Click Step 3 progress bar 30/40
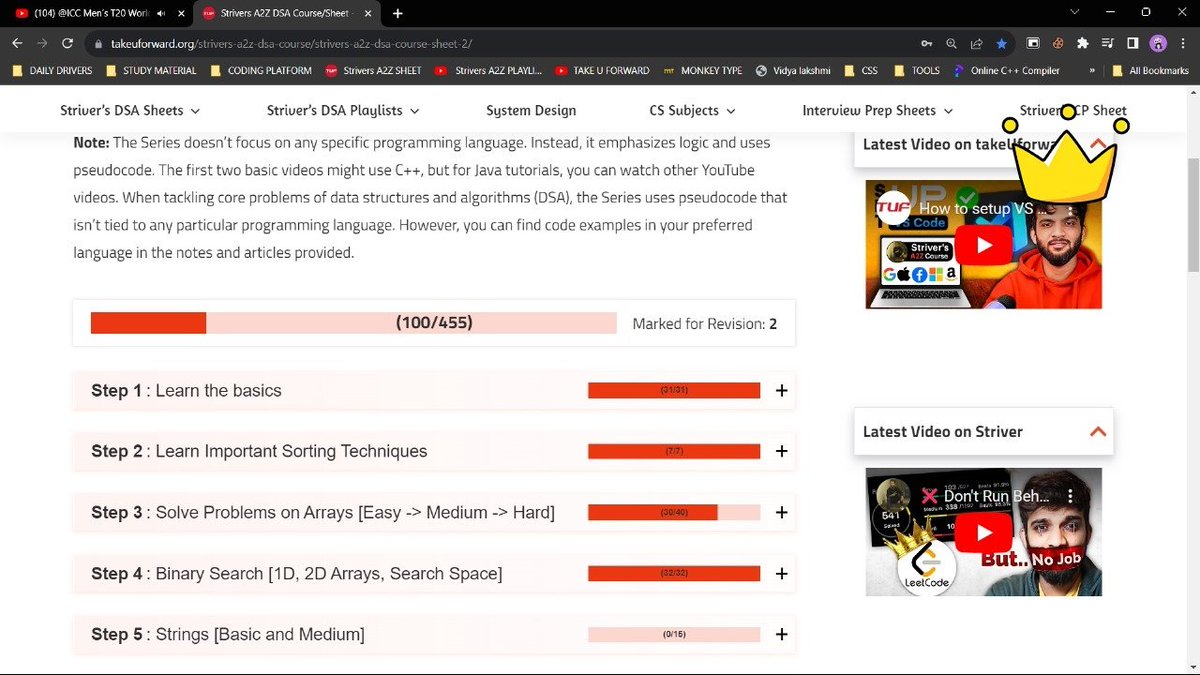1200x675 pixels. pos(674,513)
